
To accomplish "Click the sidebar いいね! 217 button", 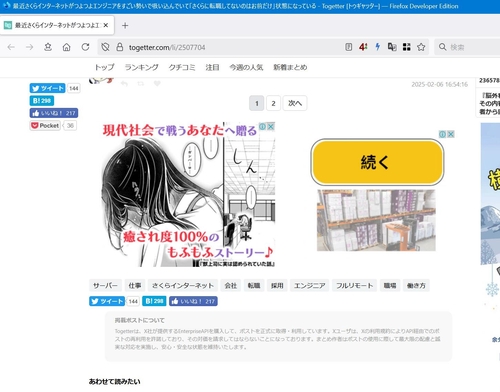I will [54, 113].
